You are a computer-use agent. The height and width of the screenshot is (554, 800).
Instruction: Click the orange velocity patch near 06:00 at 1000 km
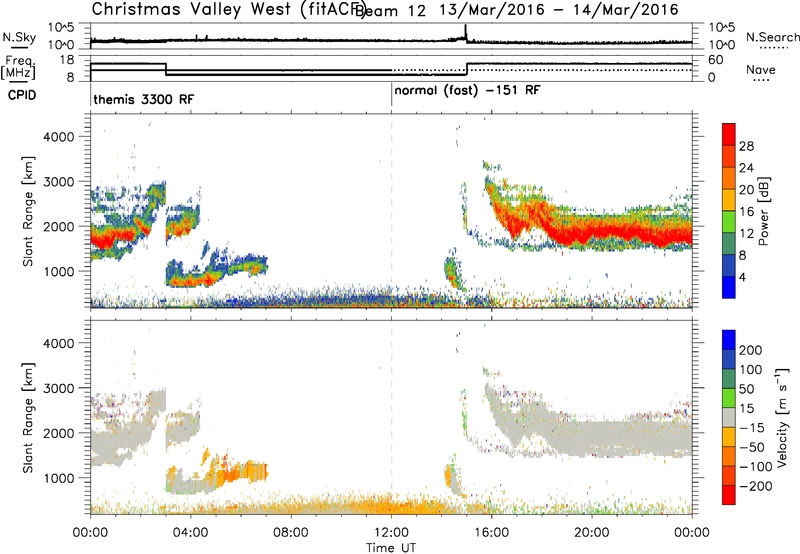[245, 472]
